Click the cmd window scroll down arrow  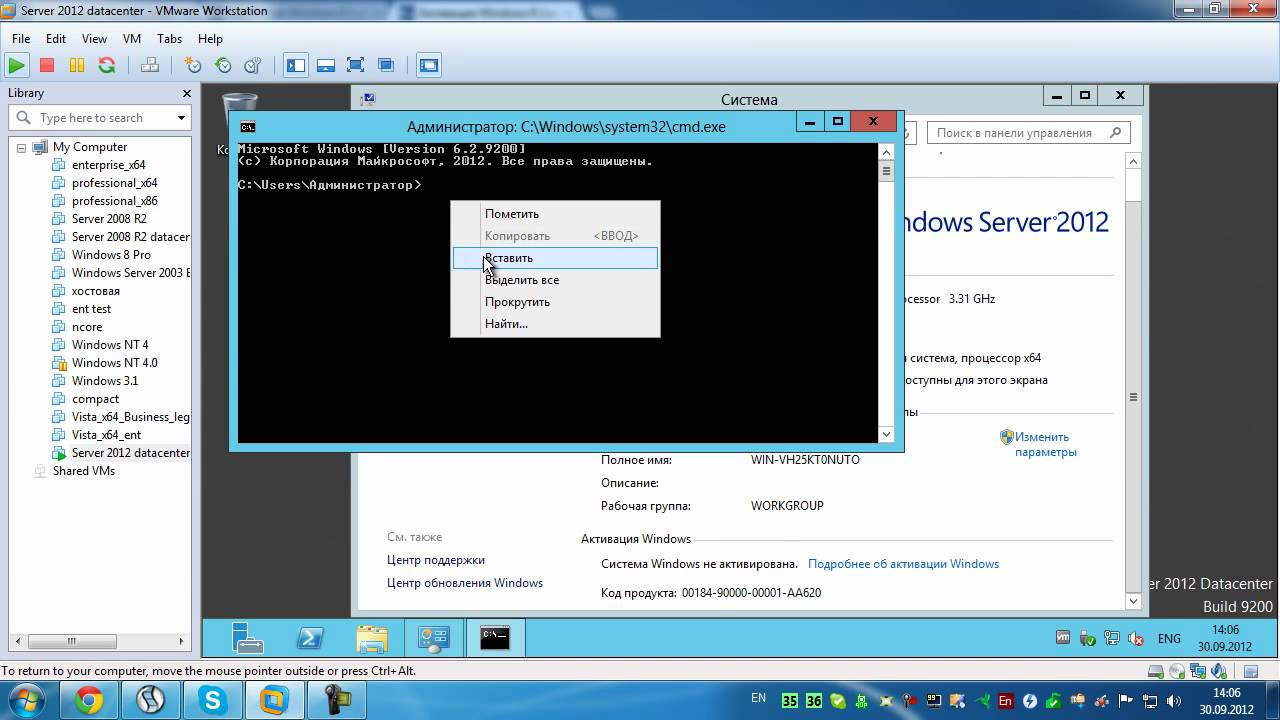click(886, 435)
